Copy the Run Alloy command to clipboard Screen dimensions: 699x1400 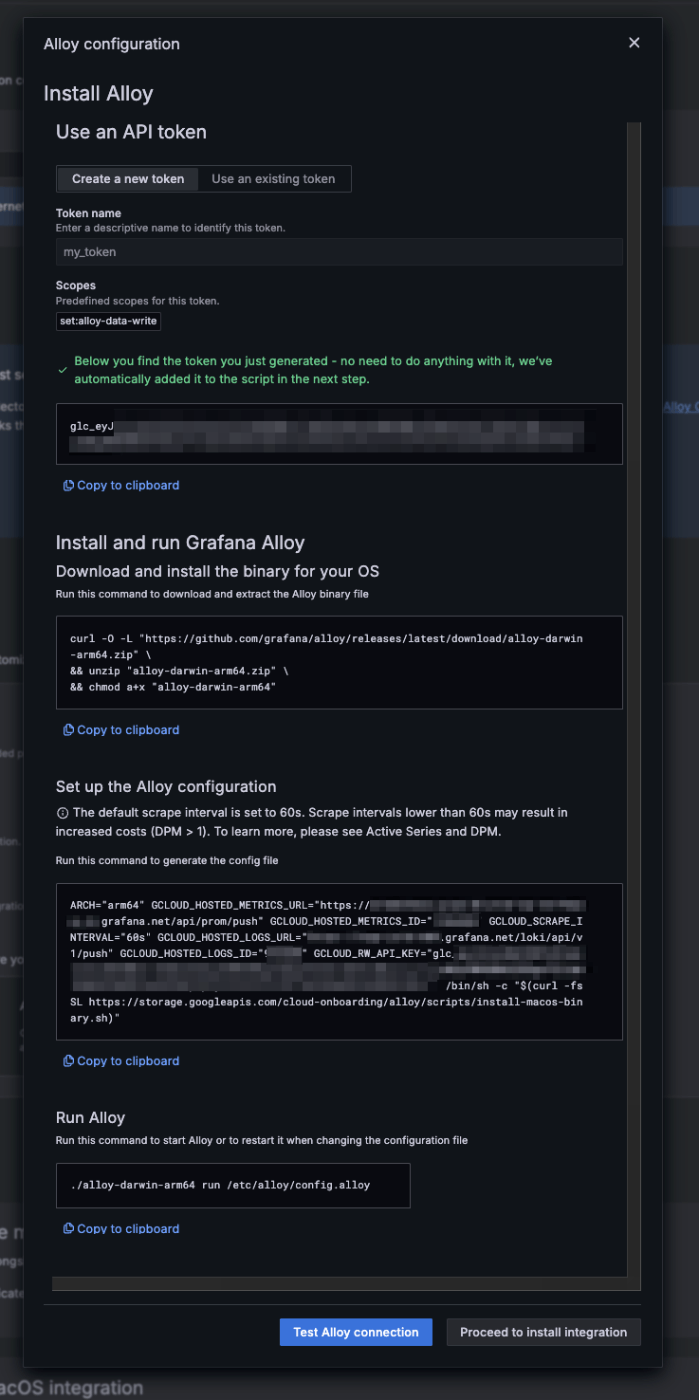121,1228
